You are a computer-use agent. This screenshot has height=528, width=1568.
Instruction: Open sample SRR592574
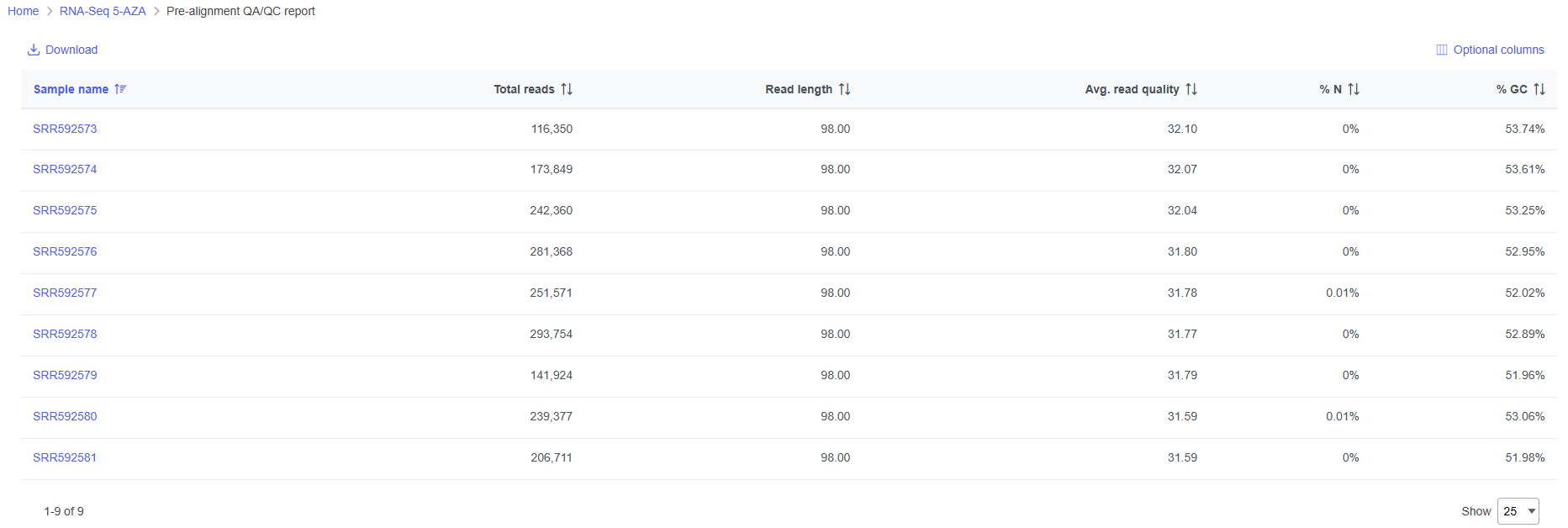[65, 169]
